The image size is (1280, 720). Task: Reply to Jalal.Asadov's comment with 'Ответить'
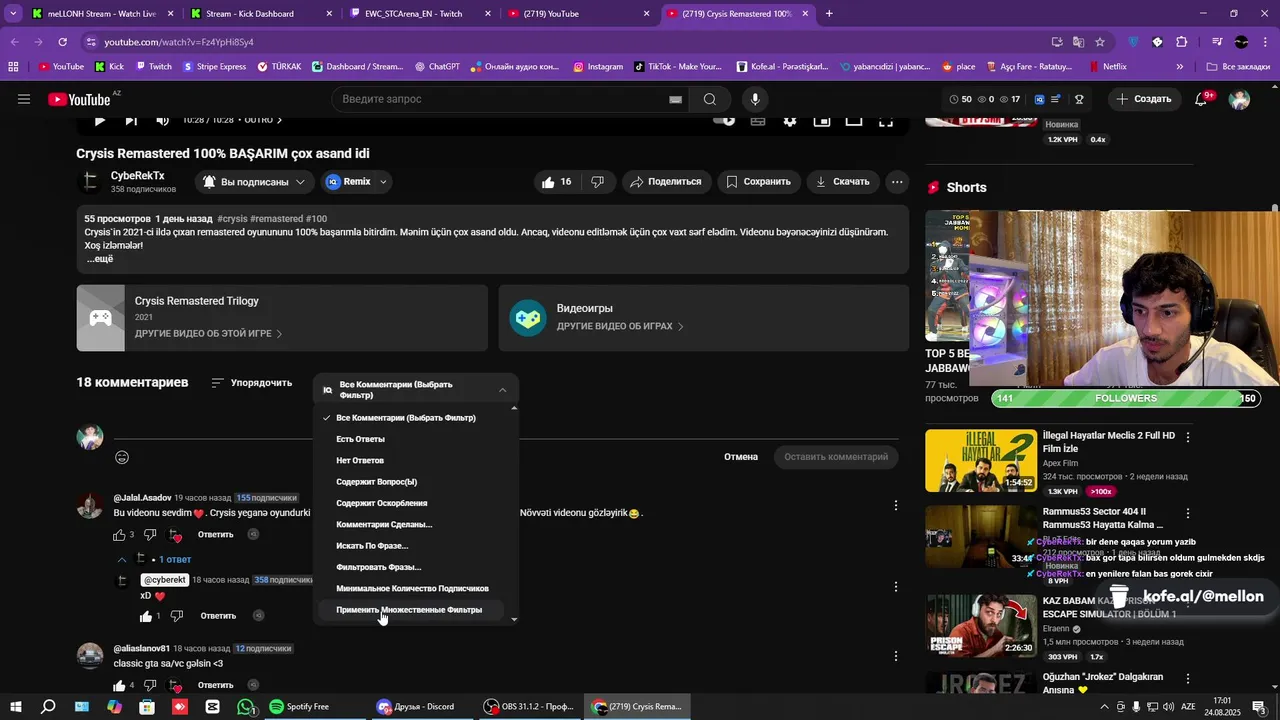pos(216,534)
